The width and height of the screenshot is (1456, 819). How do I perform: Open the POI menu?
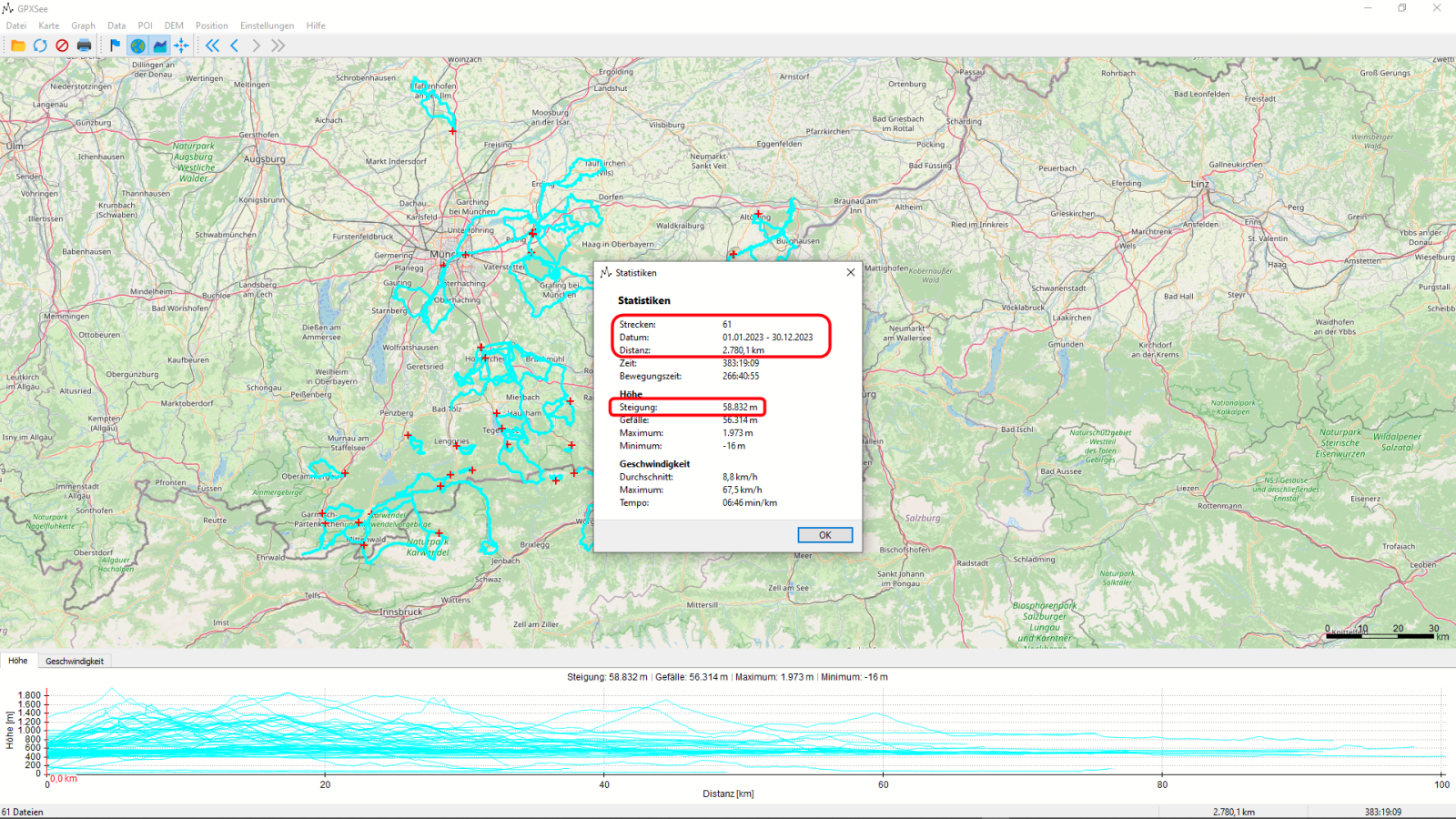click(x=146, y=25)
